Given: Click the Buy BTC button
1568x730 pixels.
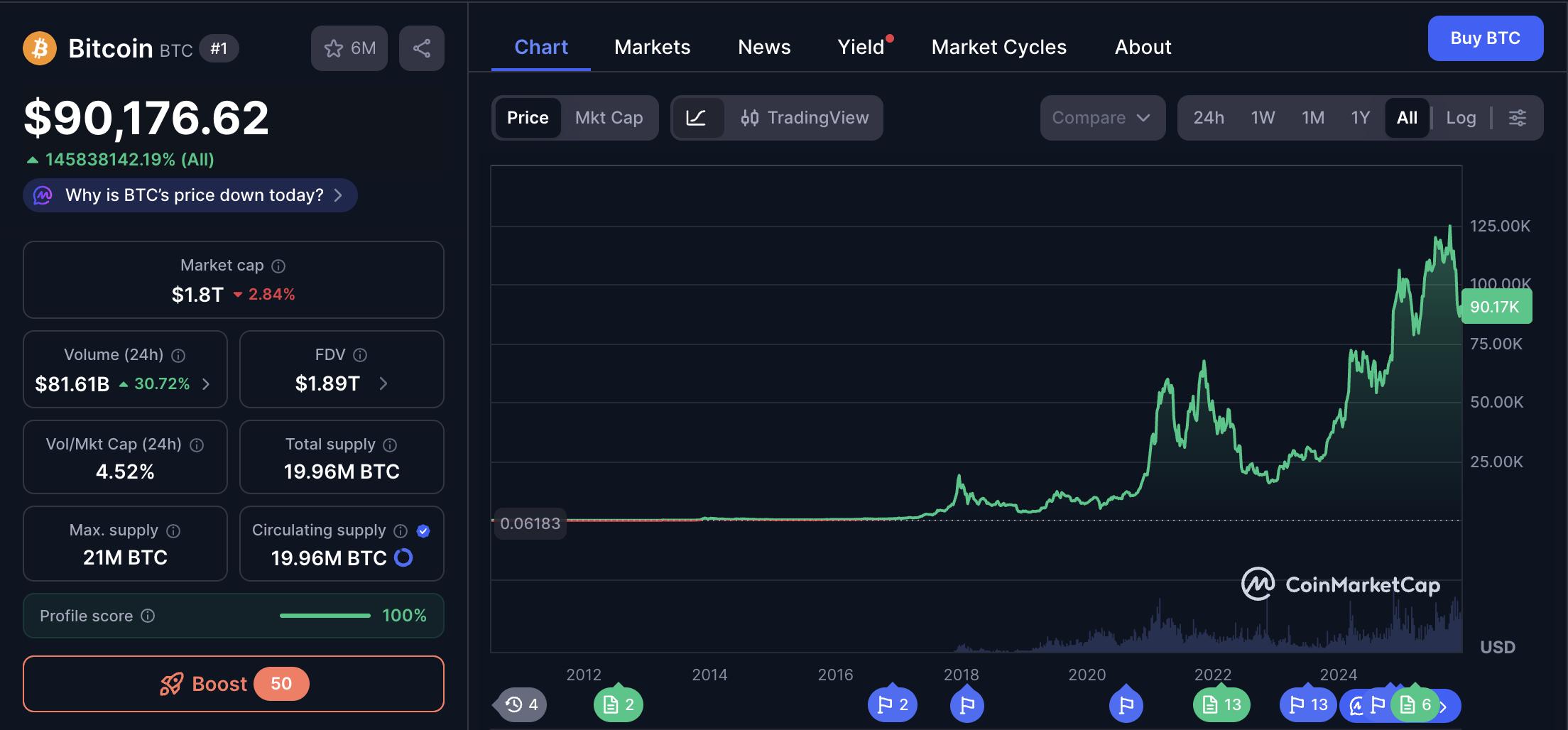Looking at the screenshot, I should pos(1485,38).
